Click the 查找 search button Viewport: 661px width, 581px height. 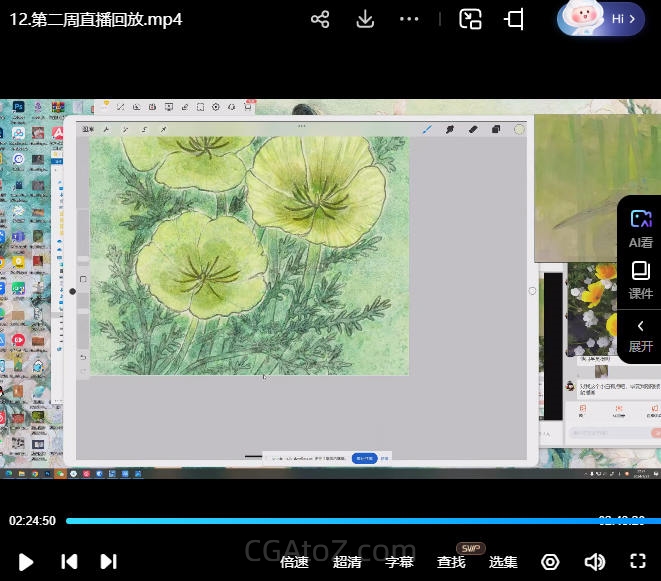point(451,562)
